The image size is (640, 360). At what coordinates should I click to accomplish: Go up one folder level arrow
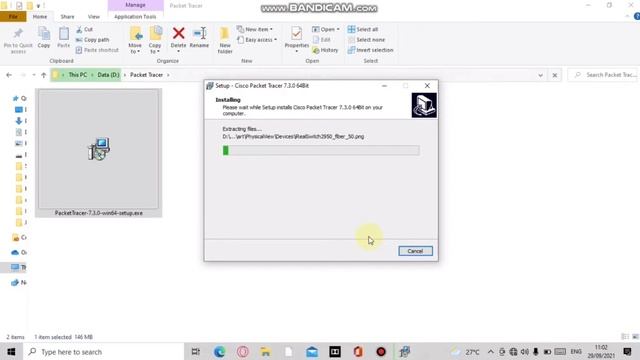click(x=44, y=75)
